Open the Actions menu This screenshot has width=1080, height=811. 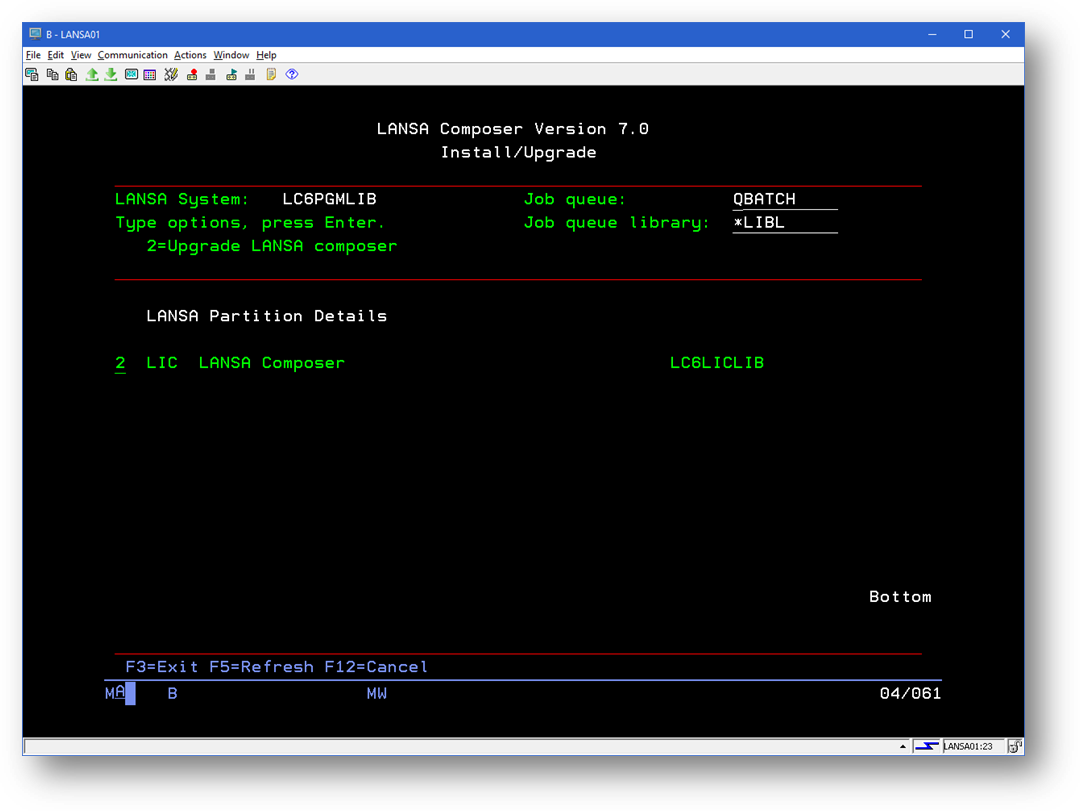pos(190,55)
